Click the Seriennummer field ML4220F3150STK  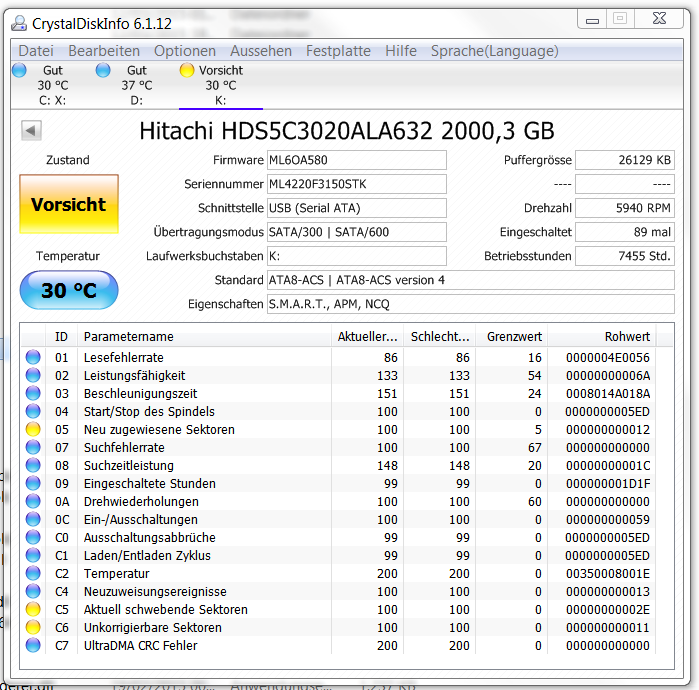[x=357, y=184]
